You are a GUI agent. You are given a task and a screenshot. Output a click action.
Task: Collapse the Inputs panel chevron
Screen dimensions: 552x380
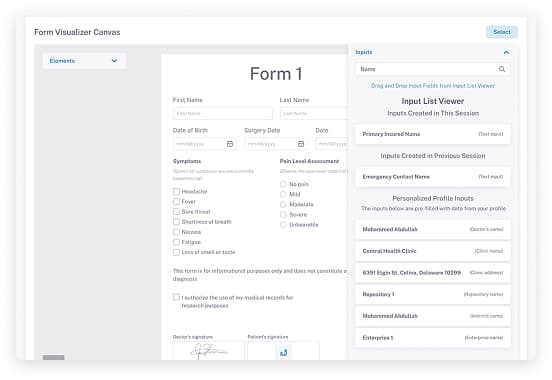pyautogui.click(x=506, y=52)
